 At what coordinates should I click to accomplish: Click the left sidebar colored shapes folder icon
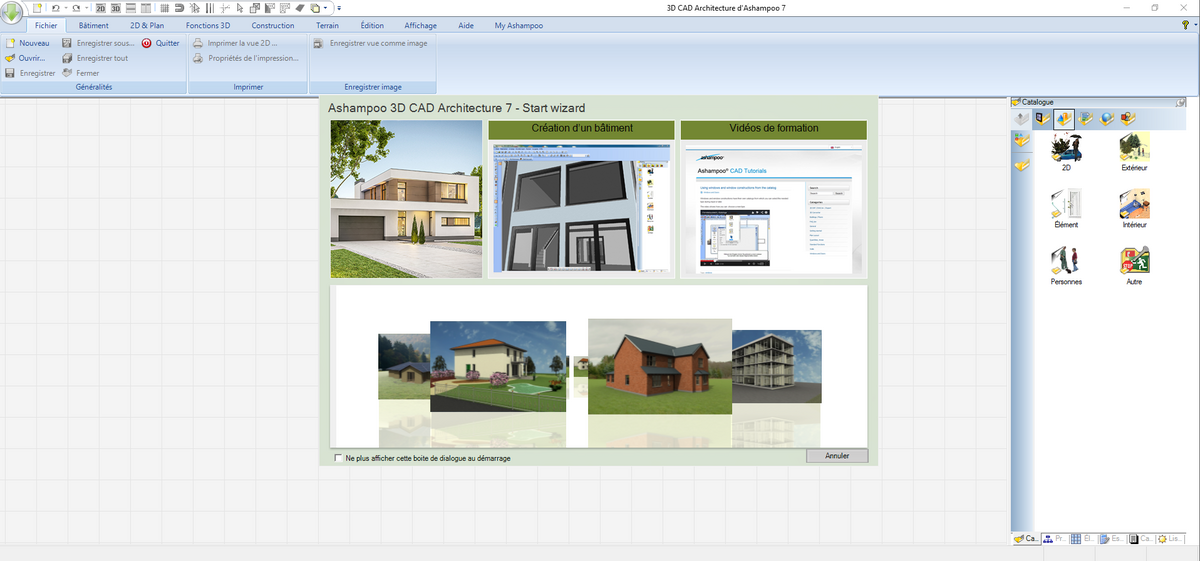tap(1022, 139)
